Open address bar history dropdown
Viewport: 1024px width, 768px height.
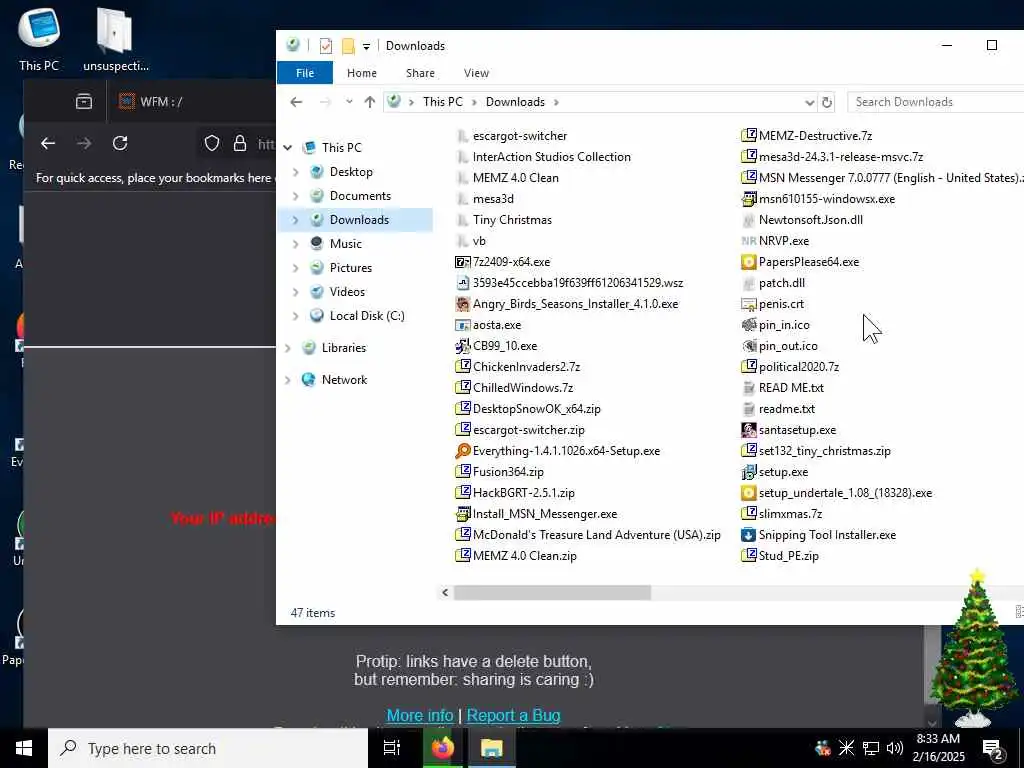[x=809, y=103]
